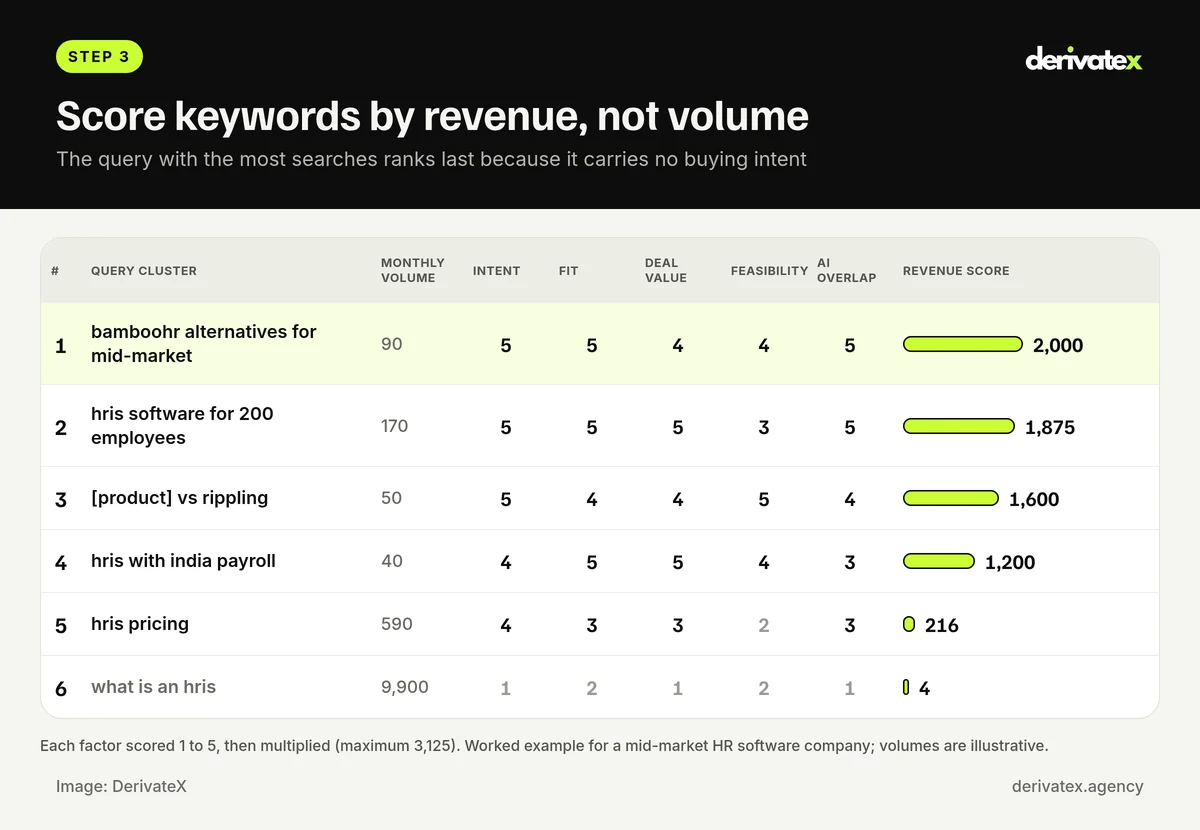The width and height of the screenshot is (1200, 830).
Task: Click the revenue score bar for 1,600
Action: pyautogui.click(x=951, y=498)
